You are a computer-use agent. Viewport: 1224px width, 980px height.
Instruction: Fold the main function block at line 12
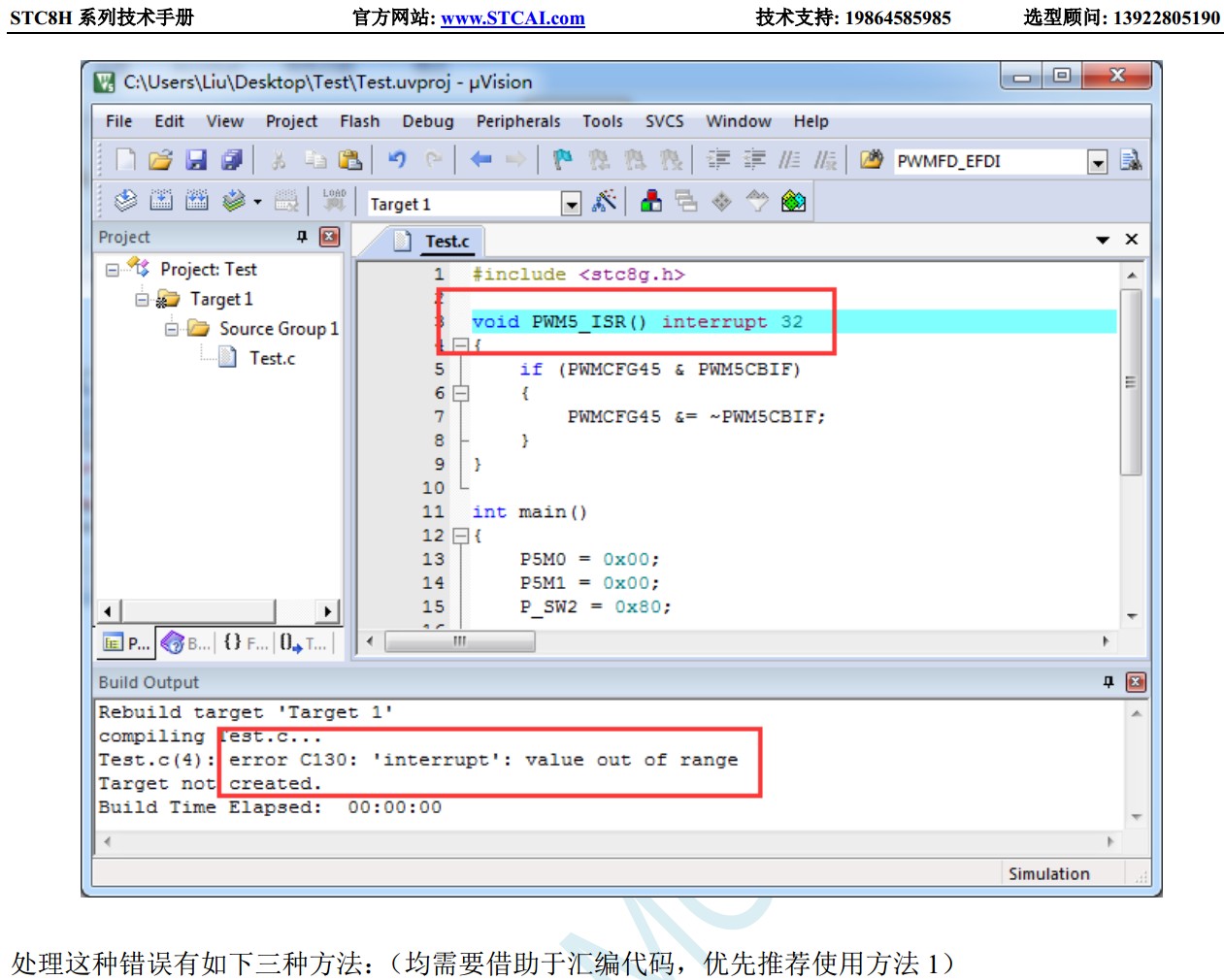point(461,536)
